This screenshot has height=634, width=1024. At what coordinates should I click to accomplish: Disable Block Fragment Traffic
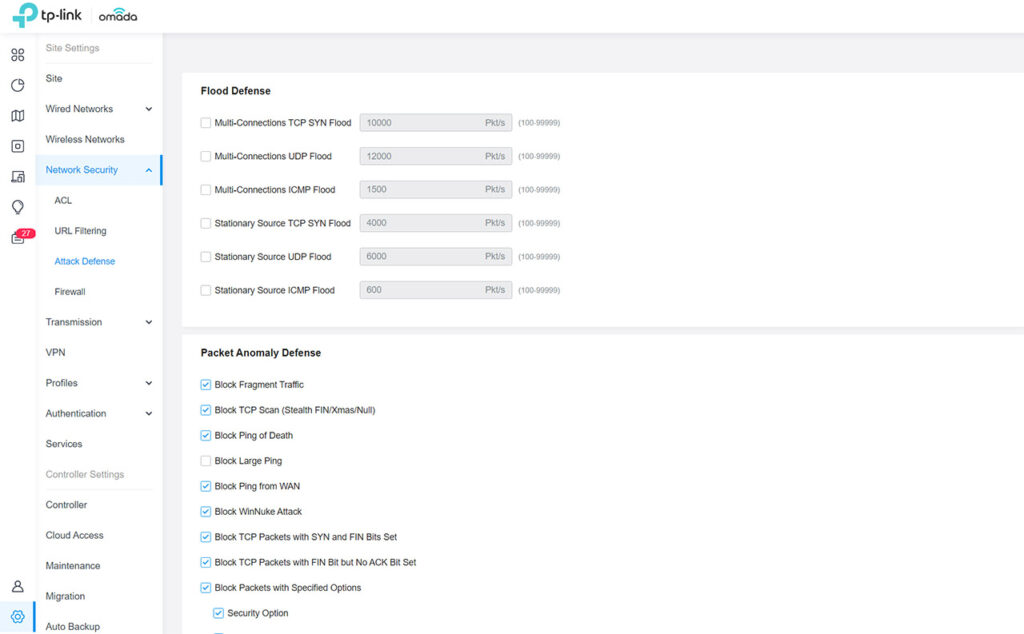pyautogui.click(x=206, y=384)
